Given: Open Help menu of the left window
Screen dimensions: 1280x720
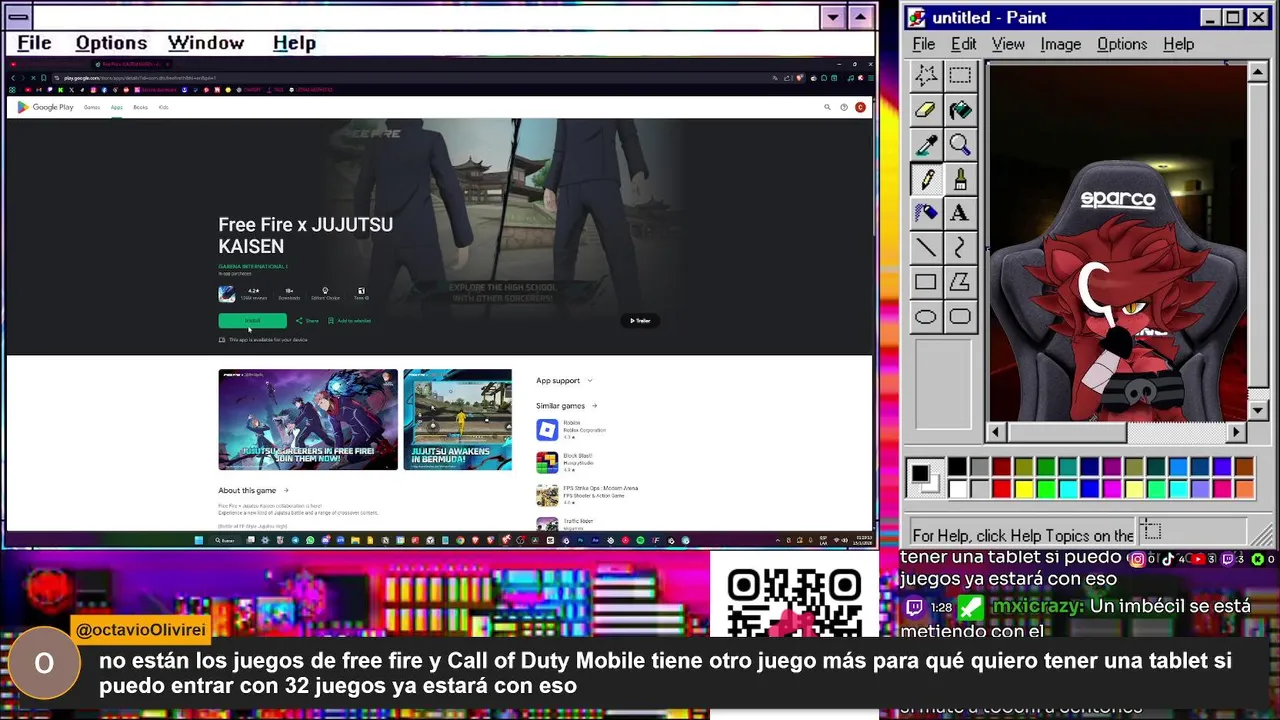Looking at the screenshot, I should (x=294, y=43).
